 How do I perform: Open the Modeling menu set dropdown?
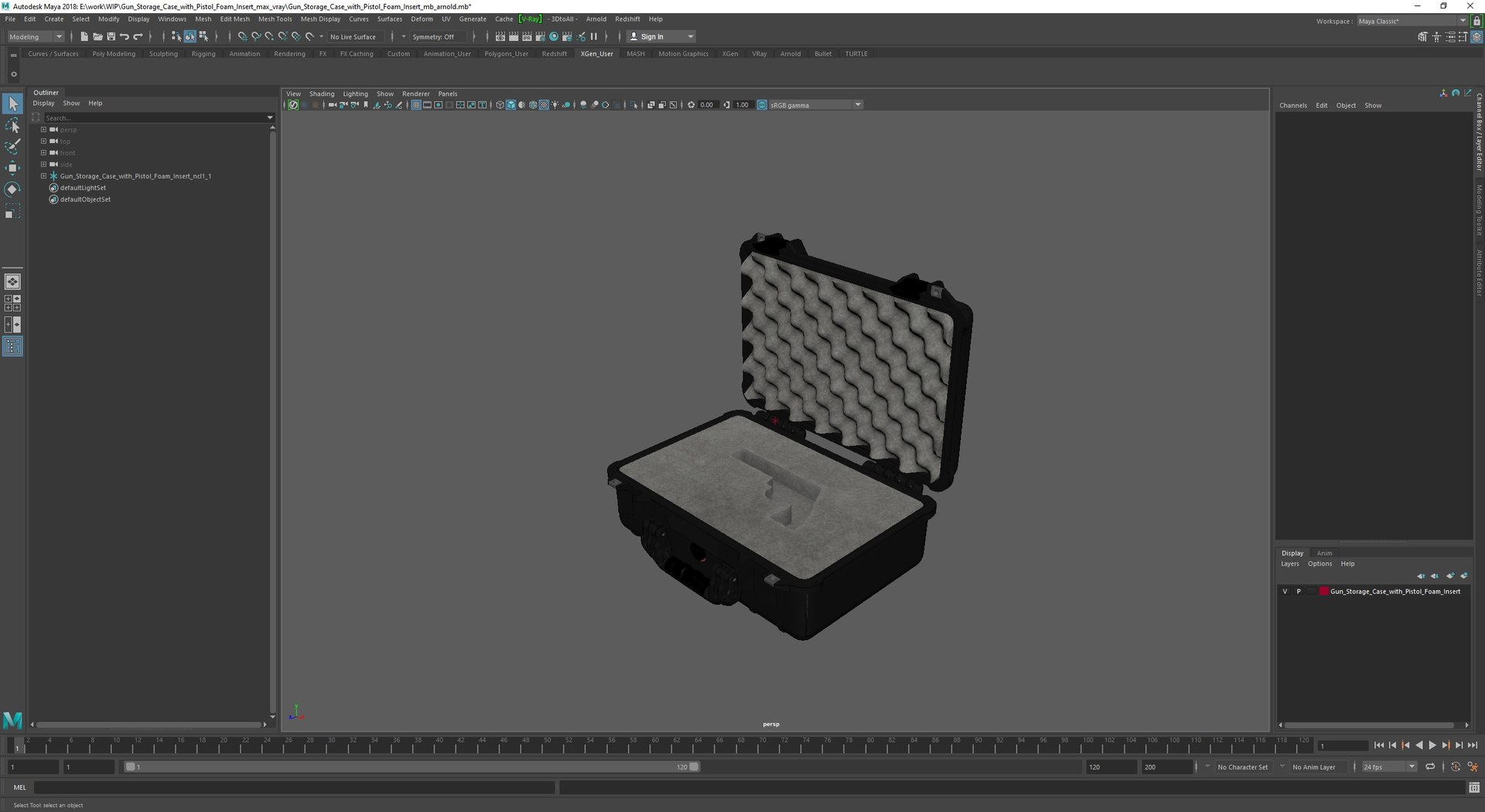coord(36,36)
